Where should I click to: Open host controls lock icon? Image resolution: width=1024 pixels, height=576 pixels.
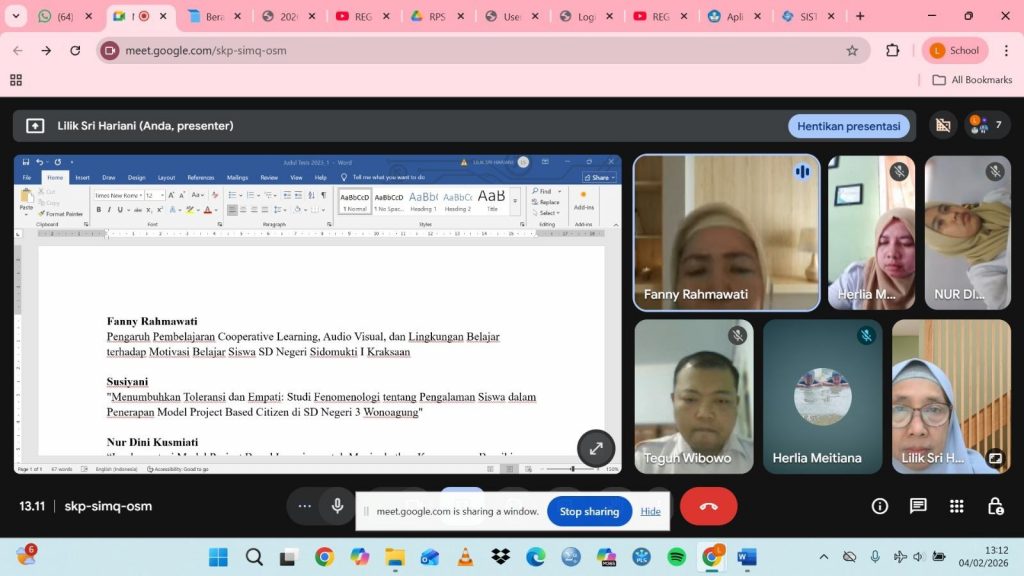(x=994, y=506)
